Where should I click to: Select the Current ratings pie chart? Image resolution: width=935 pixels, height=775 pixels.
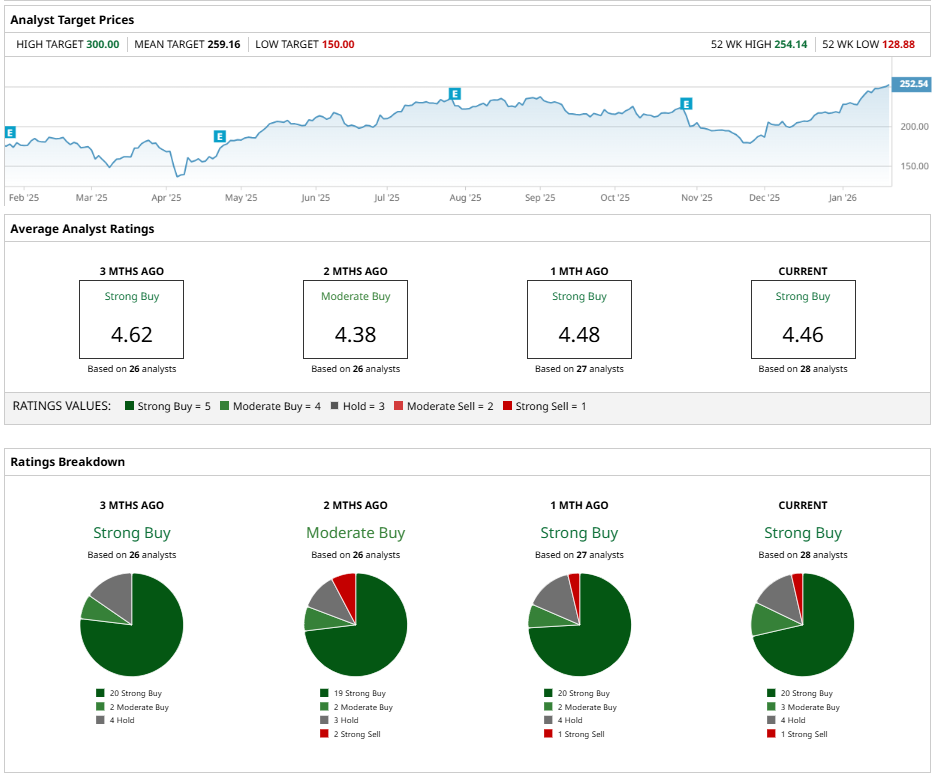pos(803,625)
